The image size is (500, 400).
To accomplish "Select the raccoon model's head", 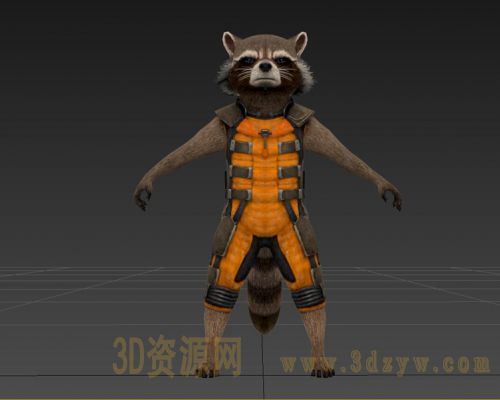I will click(265, 63).
